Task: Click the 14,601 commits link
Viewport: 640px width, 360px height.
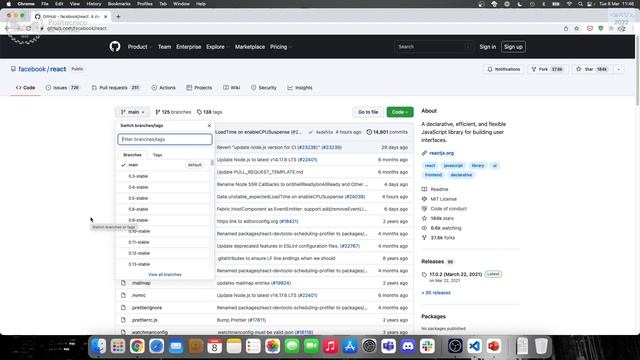Action: point(387,132)
